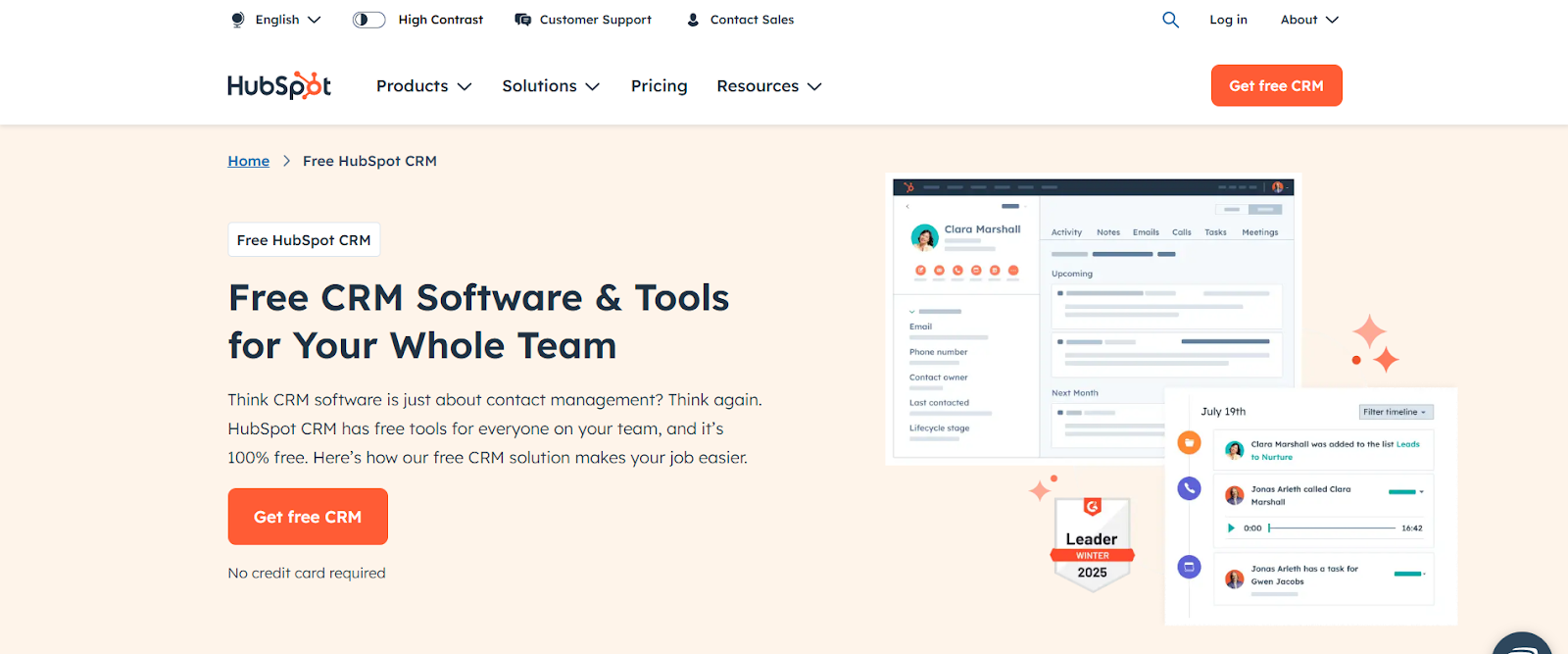Click the Next Month section label
The image size is (1568, 654).
[x=1074, y=393]
